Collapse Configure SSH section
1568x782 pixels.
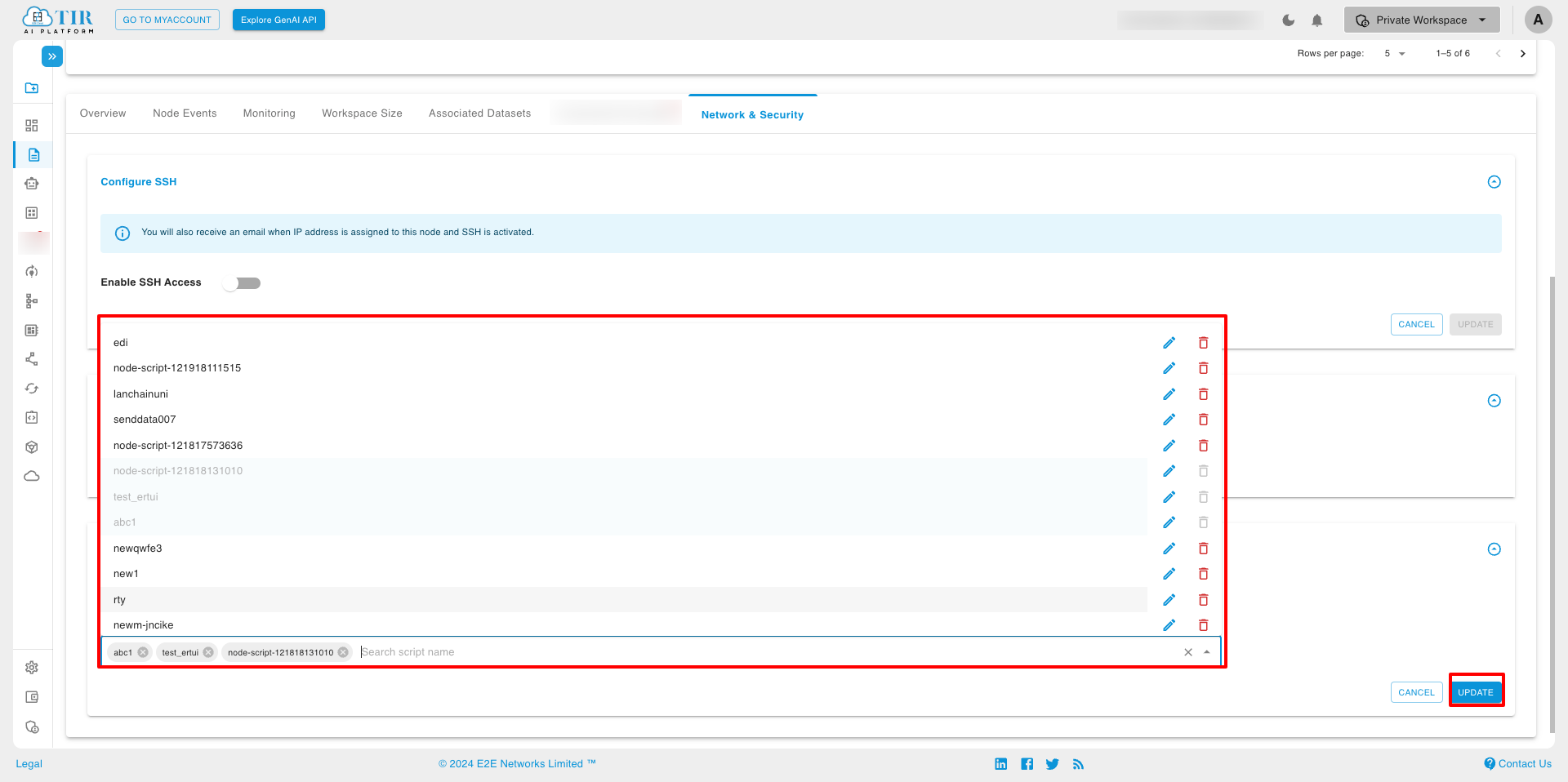tap(1494, 182)
